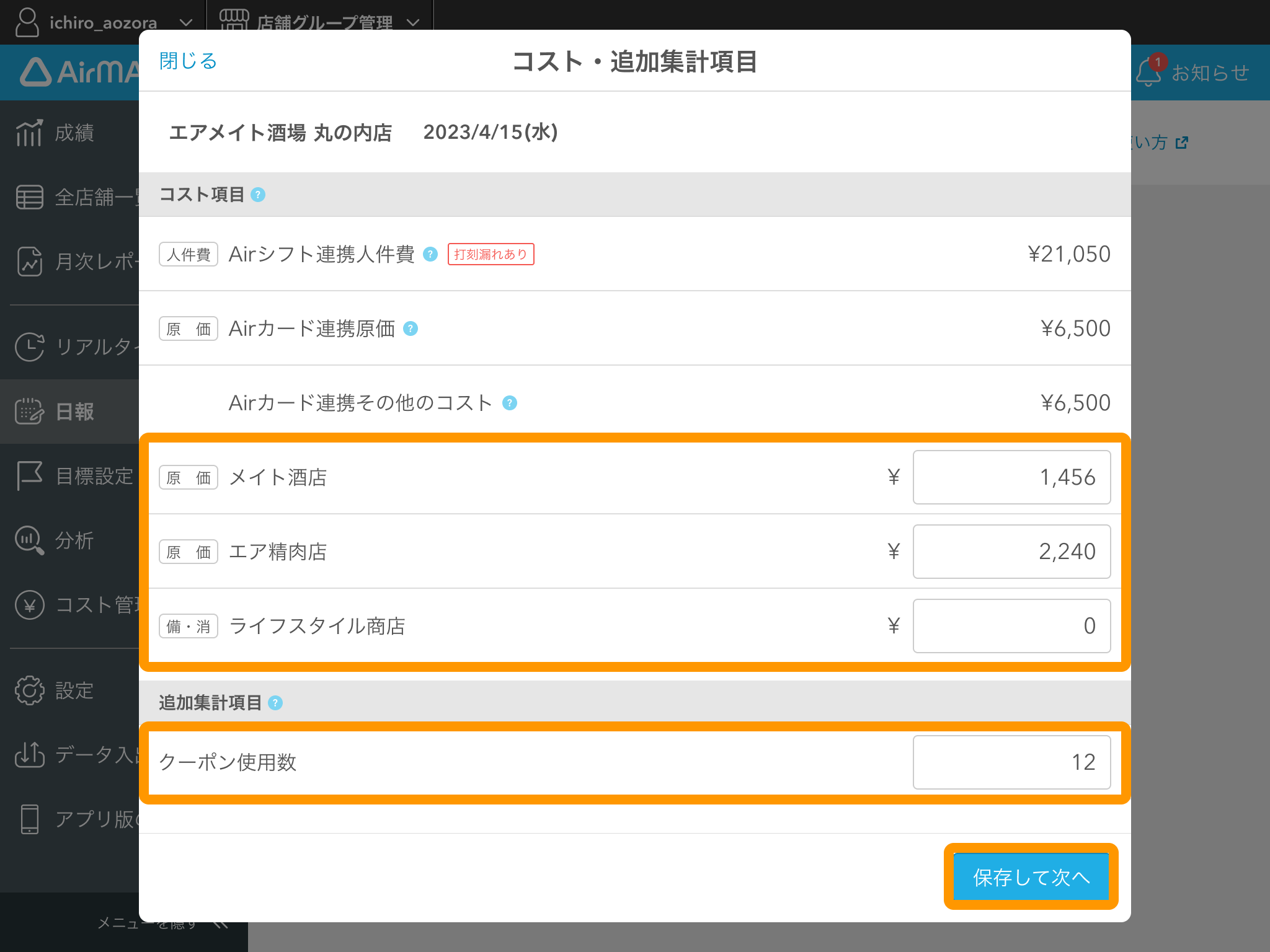
Task: Close dialog with 閉じる link
Action: point(188,61)
